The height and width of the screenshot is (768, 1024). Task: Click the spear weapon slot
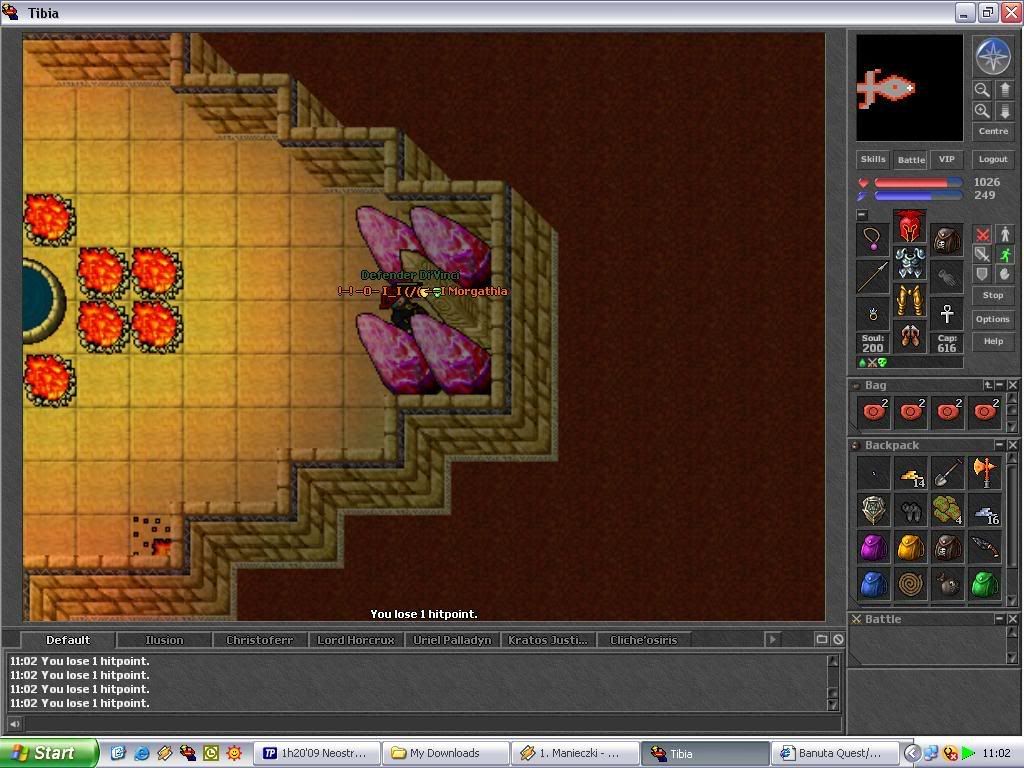pos(873,277)
